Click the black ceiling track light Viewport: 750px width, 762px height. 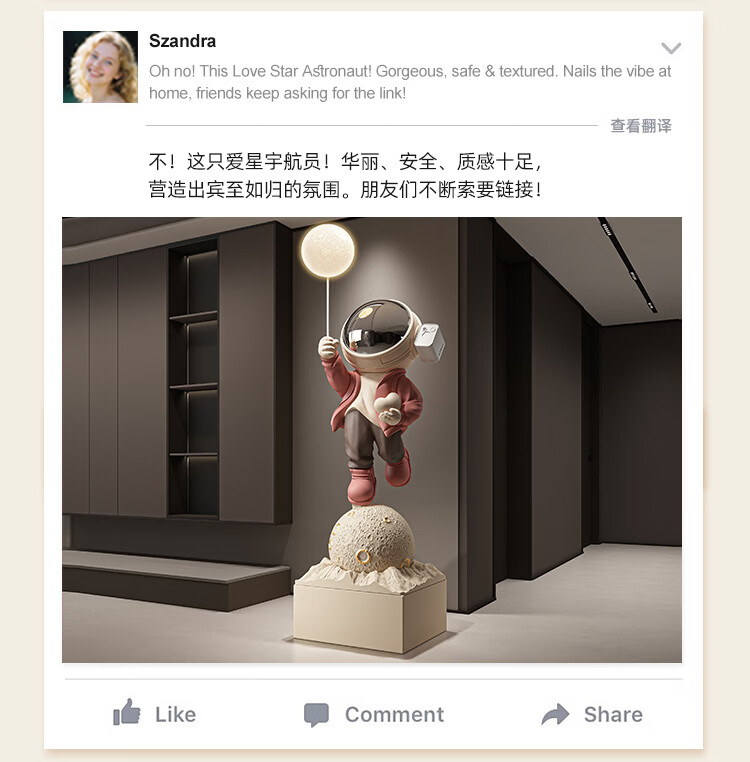(x=627, y=265)
